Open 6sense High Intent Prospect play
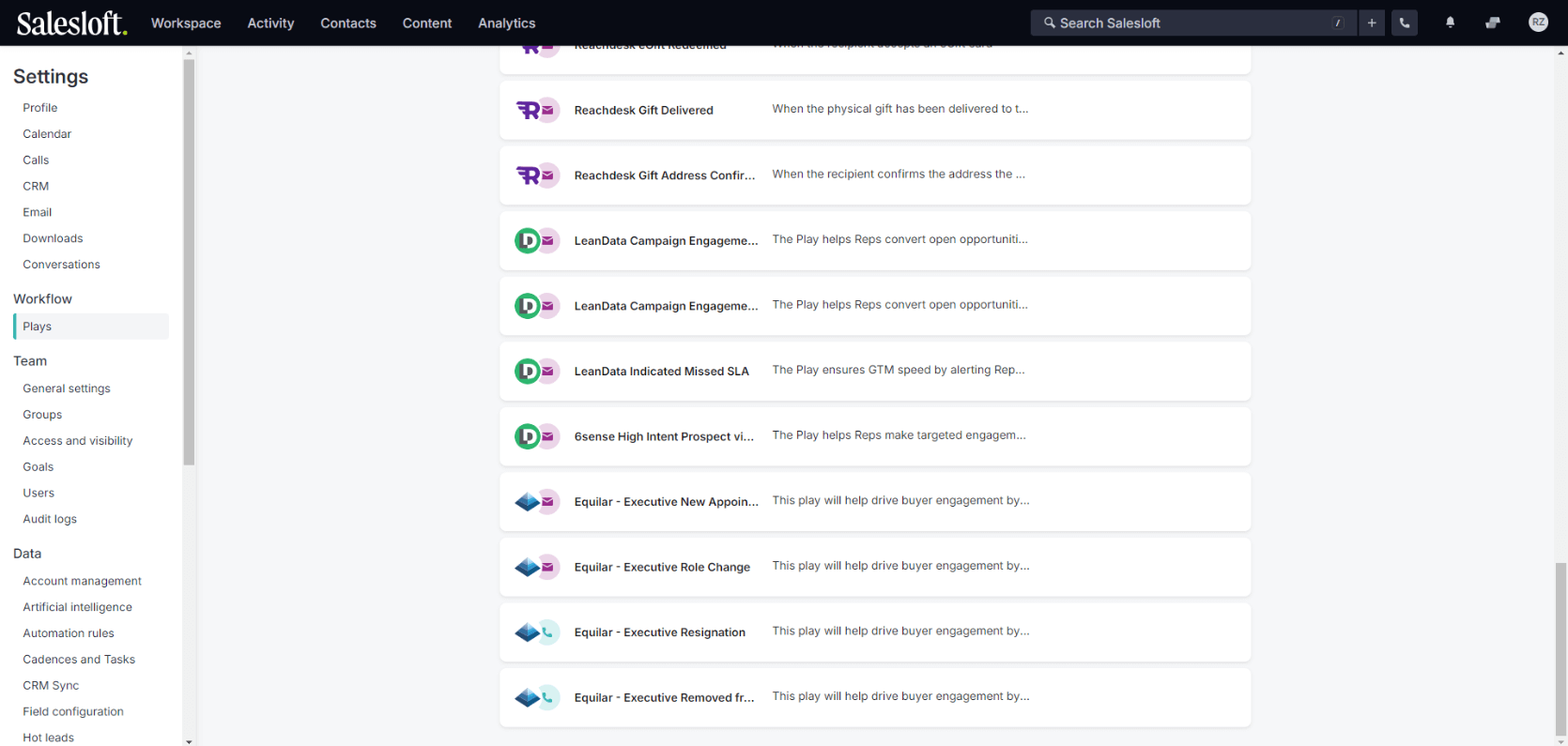1568x746 pixels. click(x=875, y=436)
